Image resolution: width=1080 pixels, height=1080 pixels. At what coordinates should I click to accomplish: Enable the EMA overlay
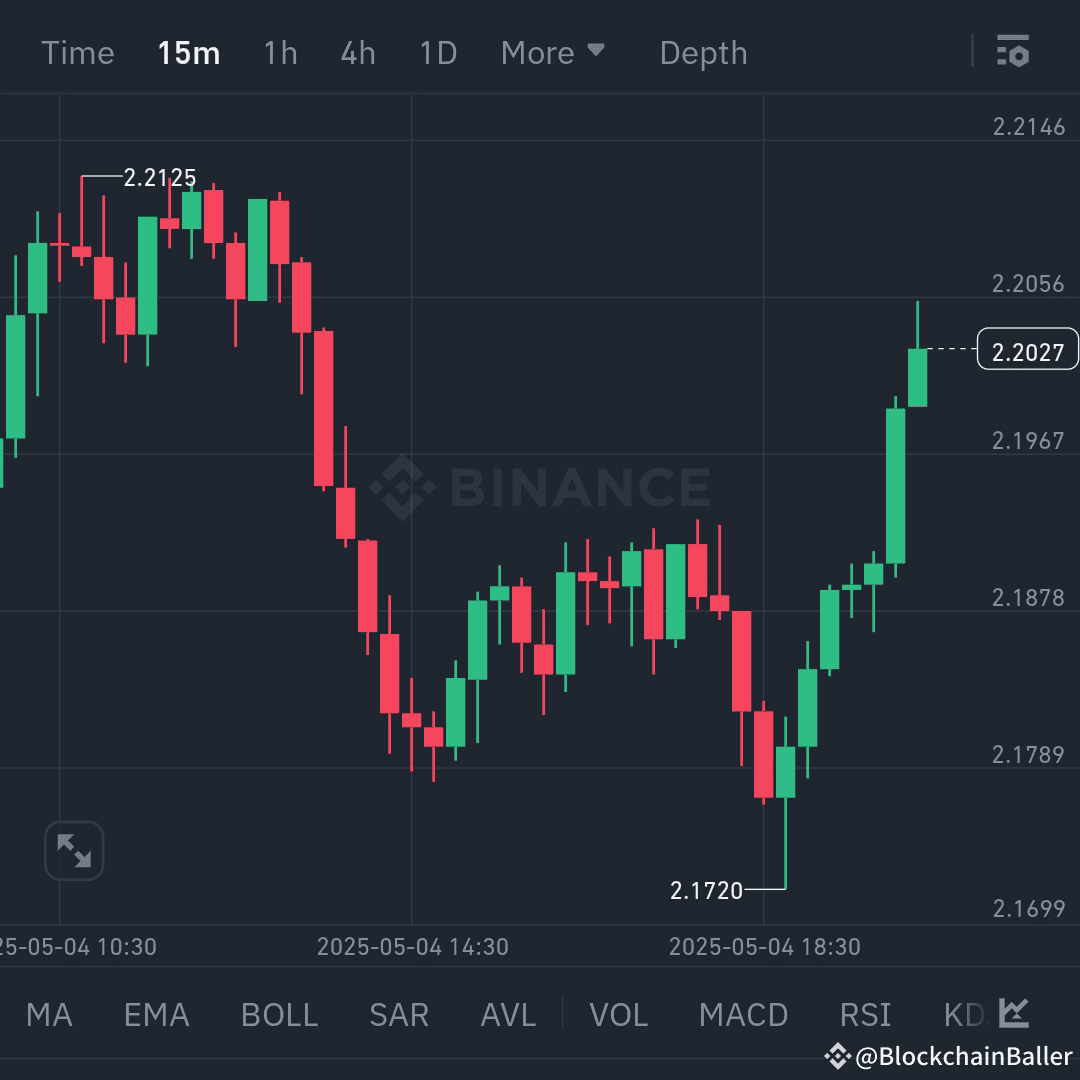click(x=155, y=1014)
